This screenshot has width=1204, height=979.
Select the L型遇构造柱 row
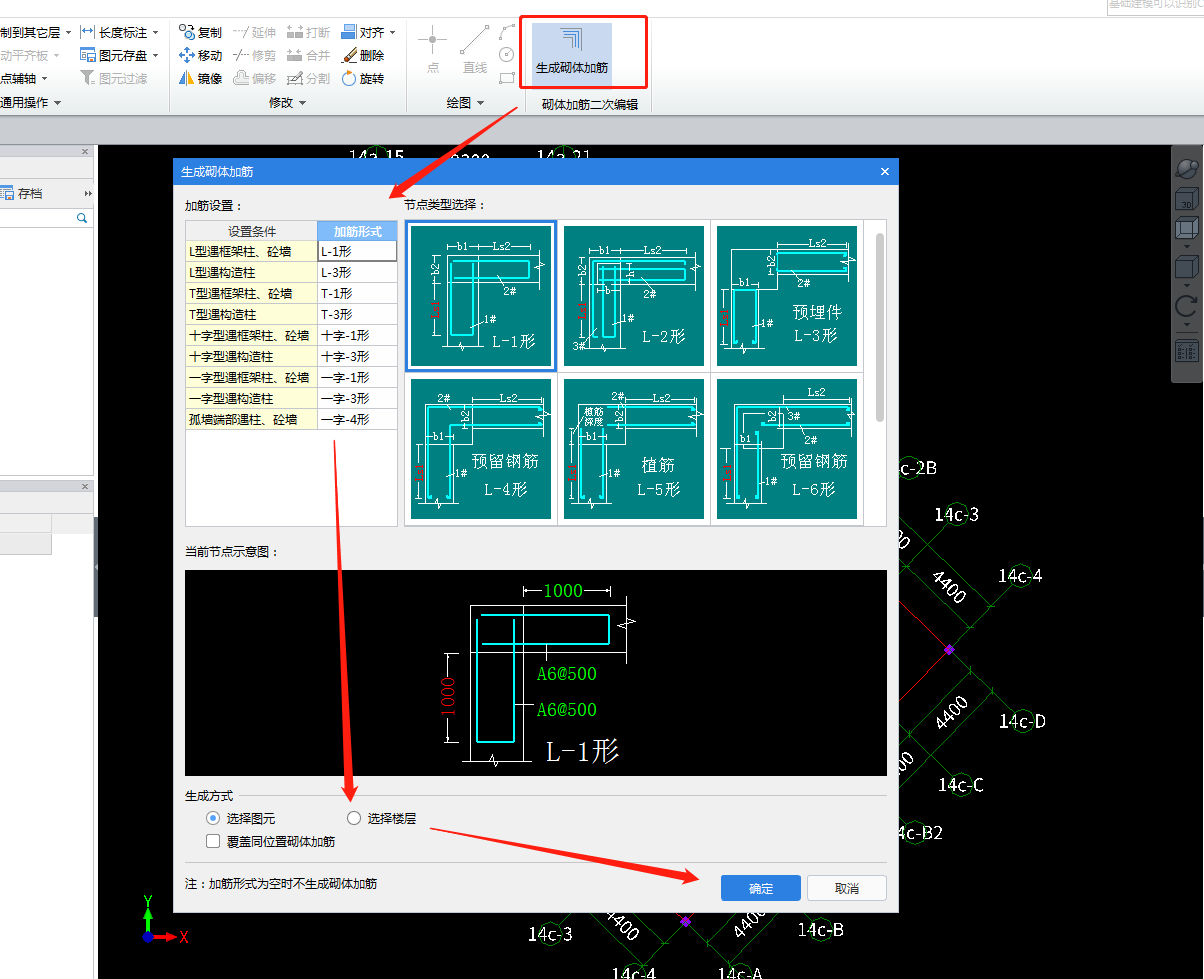coord(291,273)
